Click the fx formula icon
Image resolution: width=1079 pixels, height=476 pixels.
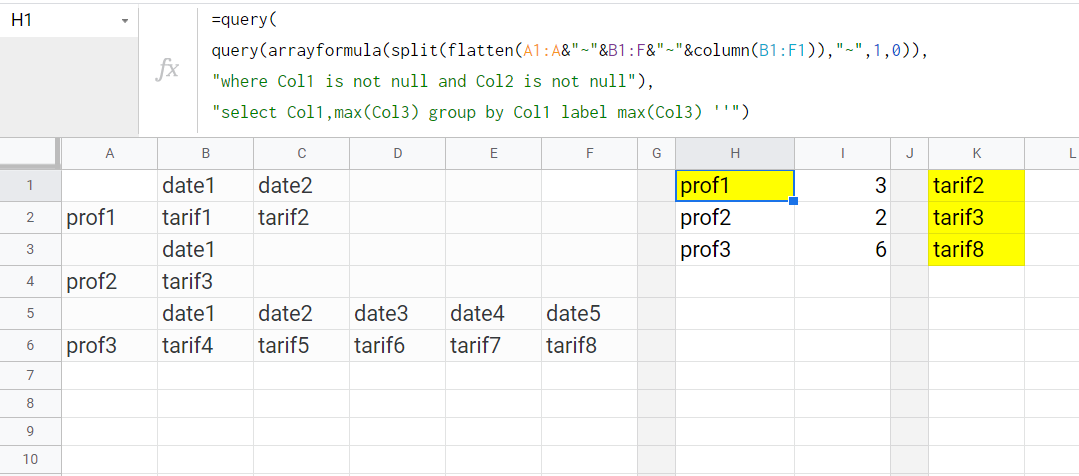click(168, 69)
